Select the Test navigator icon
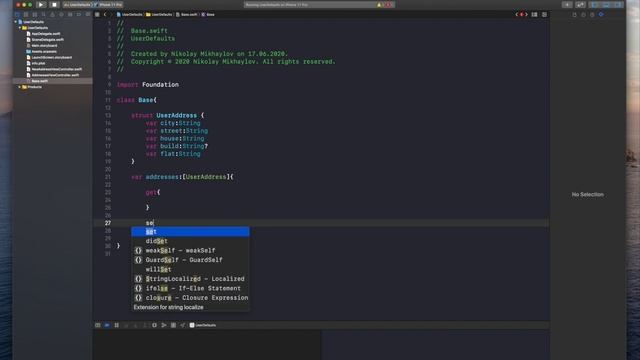Image resolution: width=640 pixels, height=360 pixels. click(x=61, y=14)
